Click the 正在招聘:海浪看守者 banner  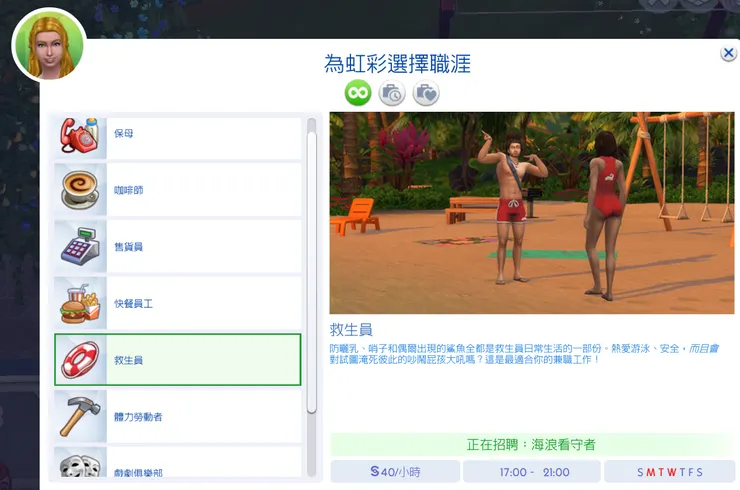(x=531, y=444)
